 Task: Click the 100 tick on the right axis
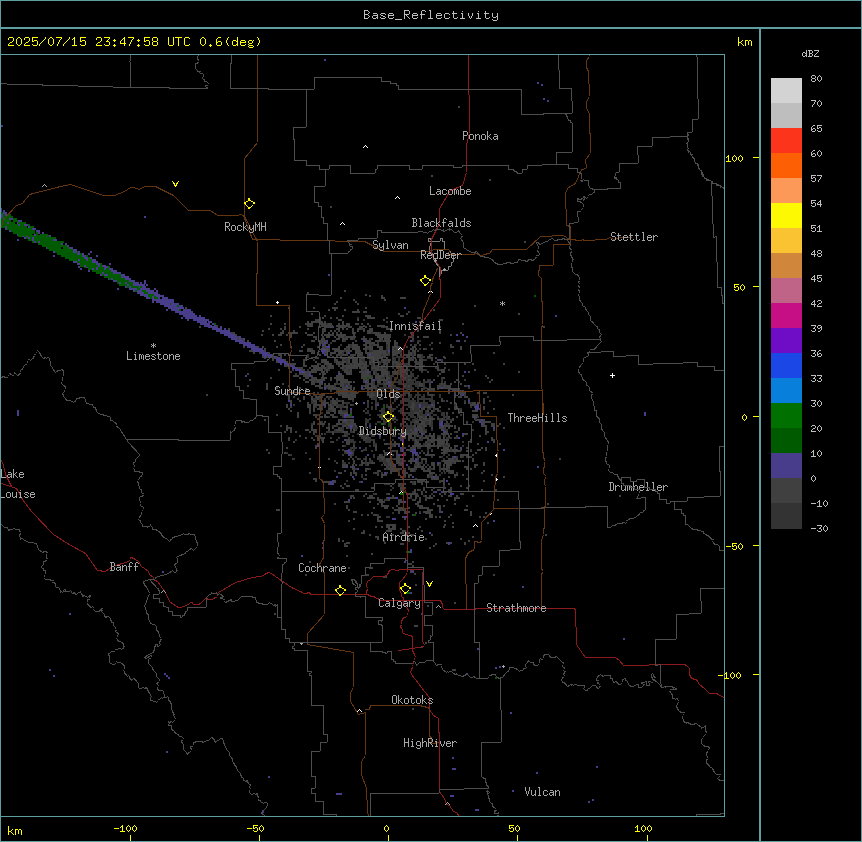pyautogui.click(x=734, y=158)
